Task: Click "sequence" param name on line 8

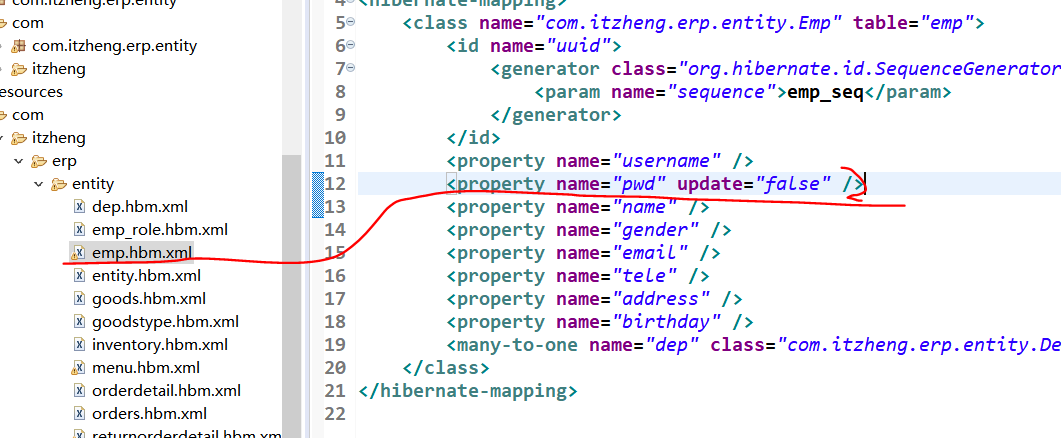Action: point(722,91)
